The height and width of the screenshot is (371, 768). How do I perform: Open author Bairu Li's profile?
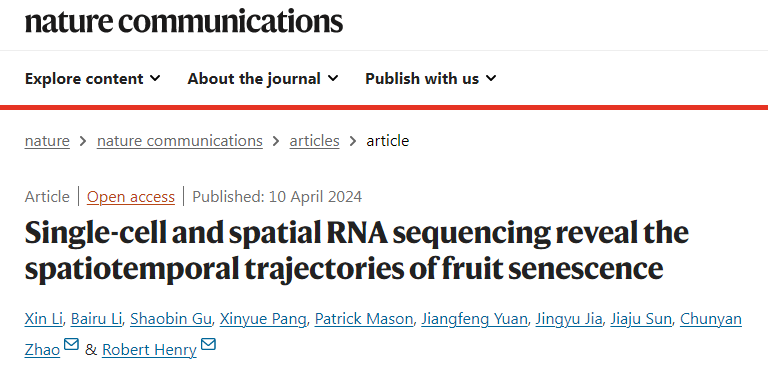96,320
